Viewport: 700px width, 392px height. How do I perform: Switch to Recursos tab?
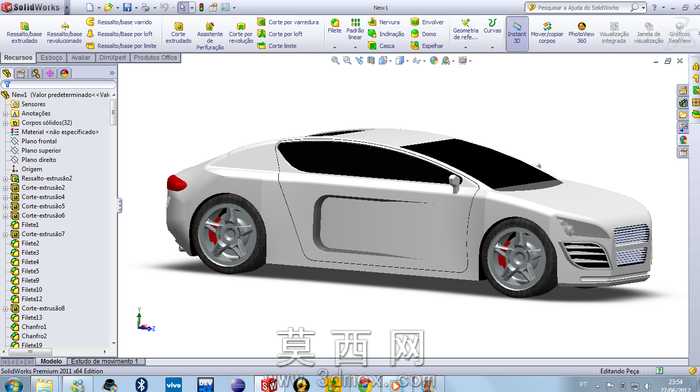(18, 58)
